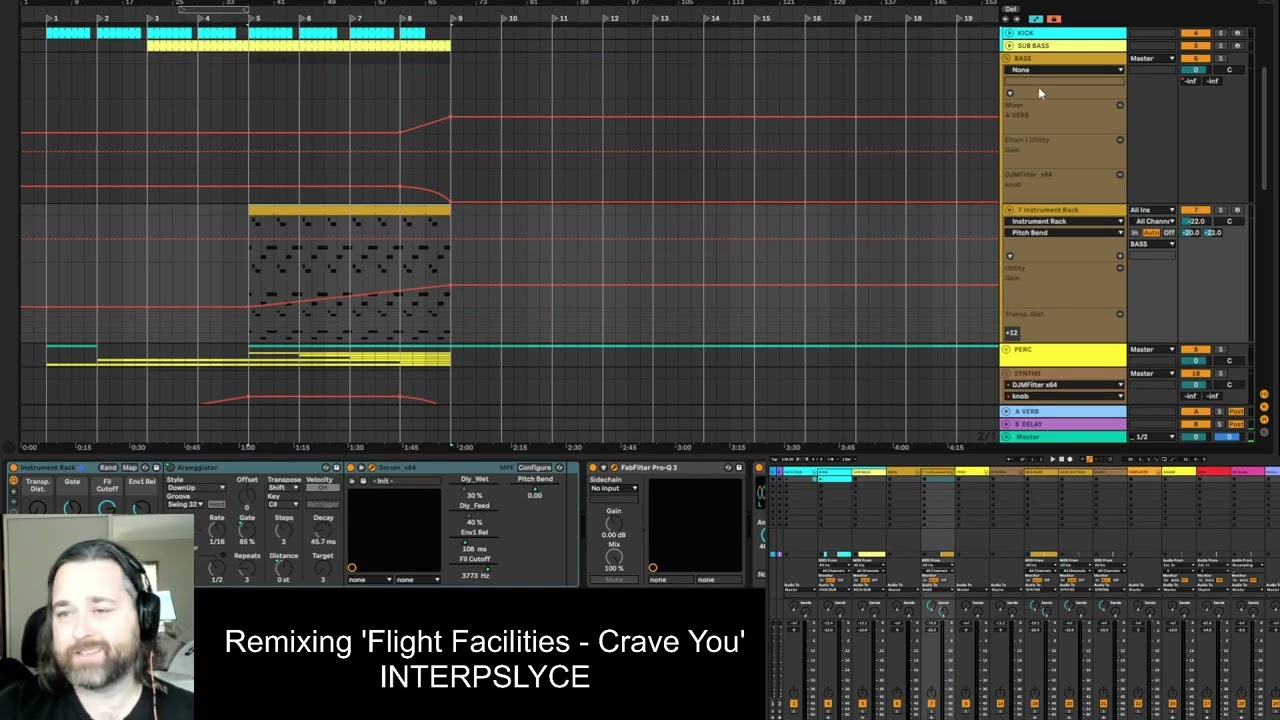Open Master track 1/2 output dropdown
This screenshot has height=720, width=1280.
pos(1152,437)
